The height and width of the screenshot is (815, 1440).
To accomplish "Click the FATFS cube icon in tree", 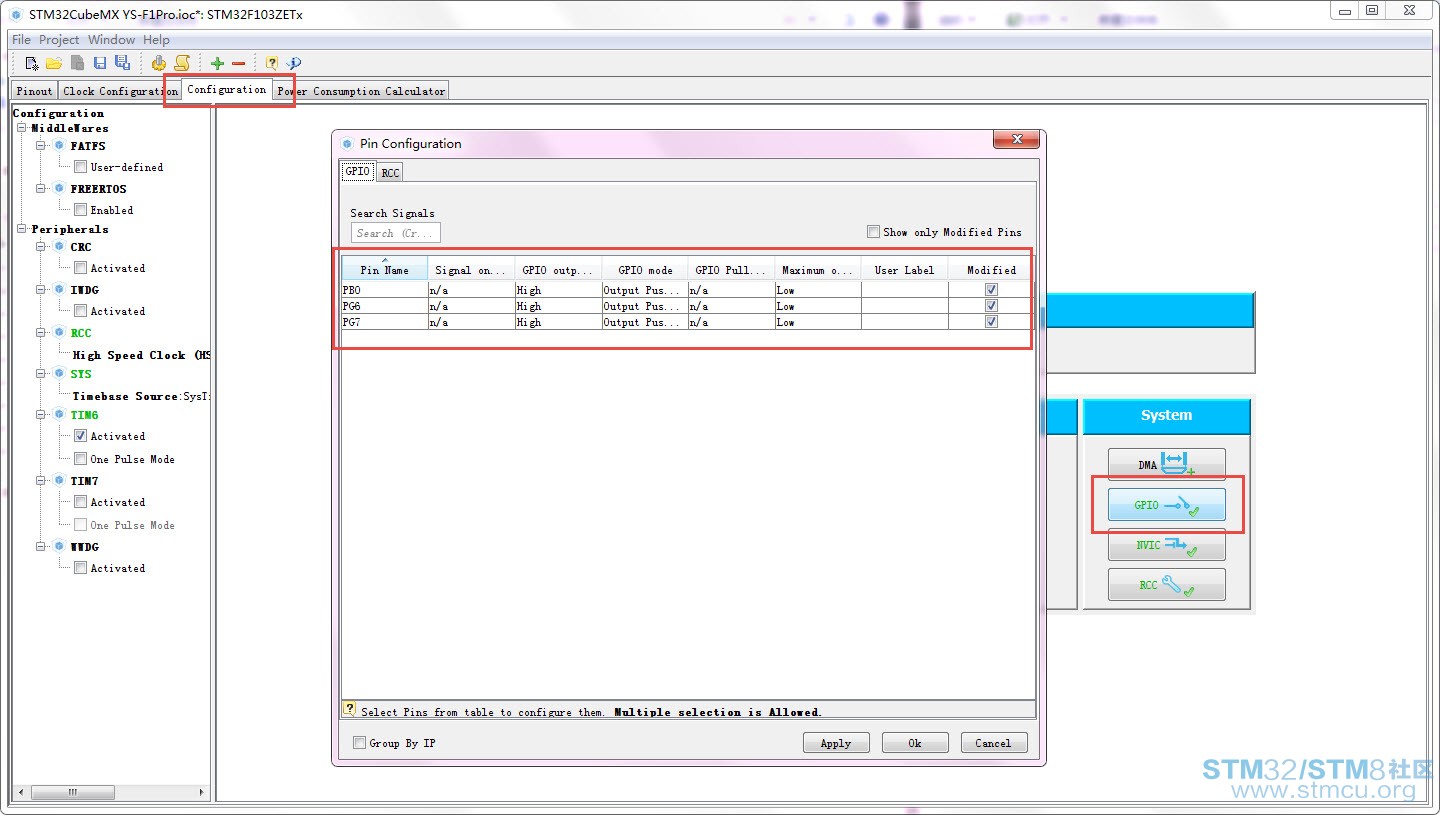I will click(x=60, y=146).
